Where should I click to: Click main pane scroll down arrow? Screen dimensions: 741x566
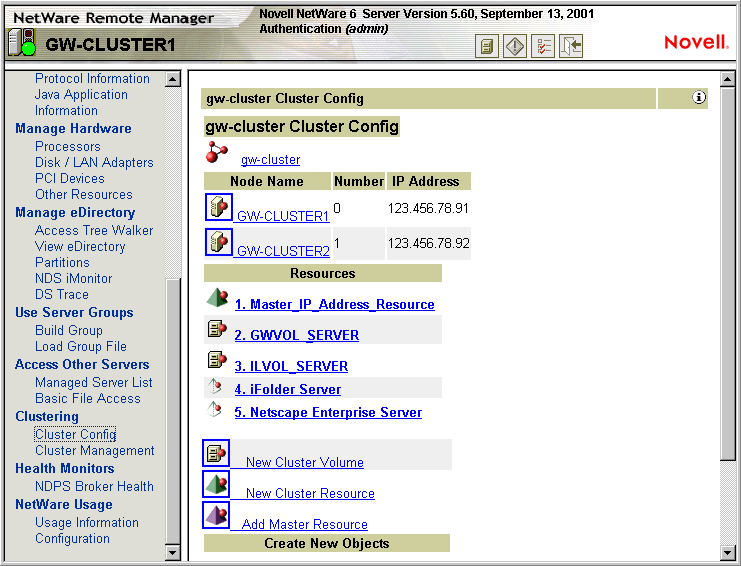(727, 552)
